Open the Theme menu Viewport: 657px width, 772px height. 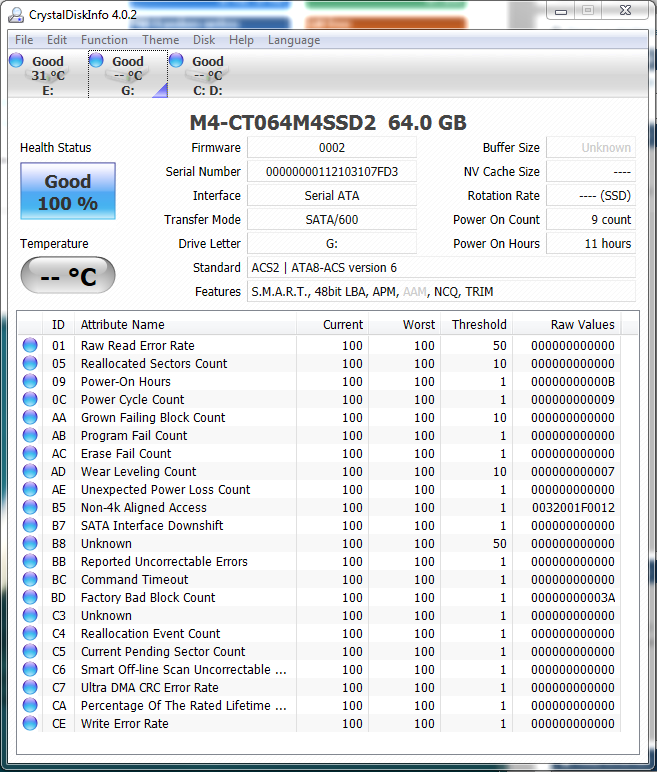pos(161,40)
